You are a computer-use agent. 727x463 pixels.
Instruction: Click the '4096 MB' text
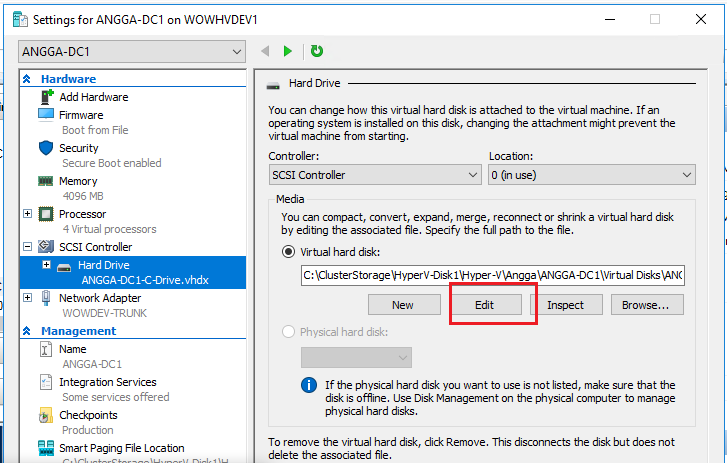[x=83, y=196]
